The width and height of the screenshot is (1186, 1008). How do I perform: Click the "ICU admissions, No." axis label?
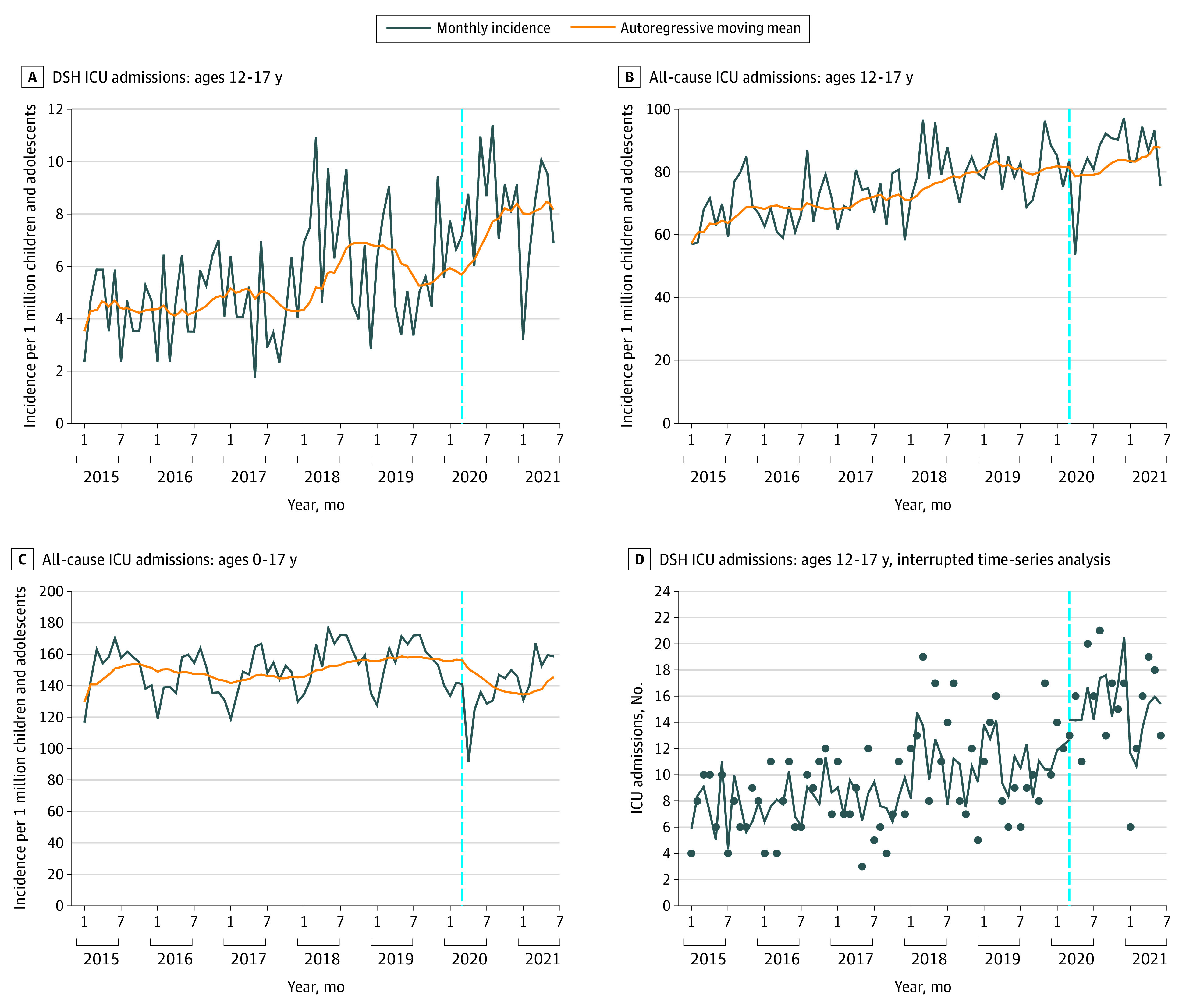point(637,747)
